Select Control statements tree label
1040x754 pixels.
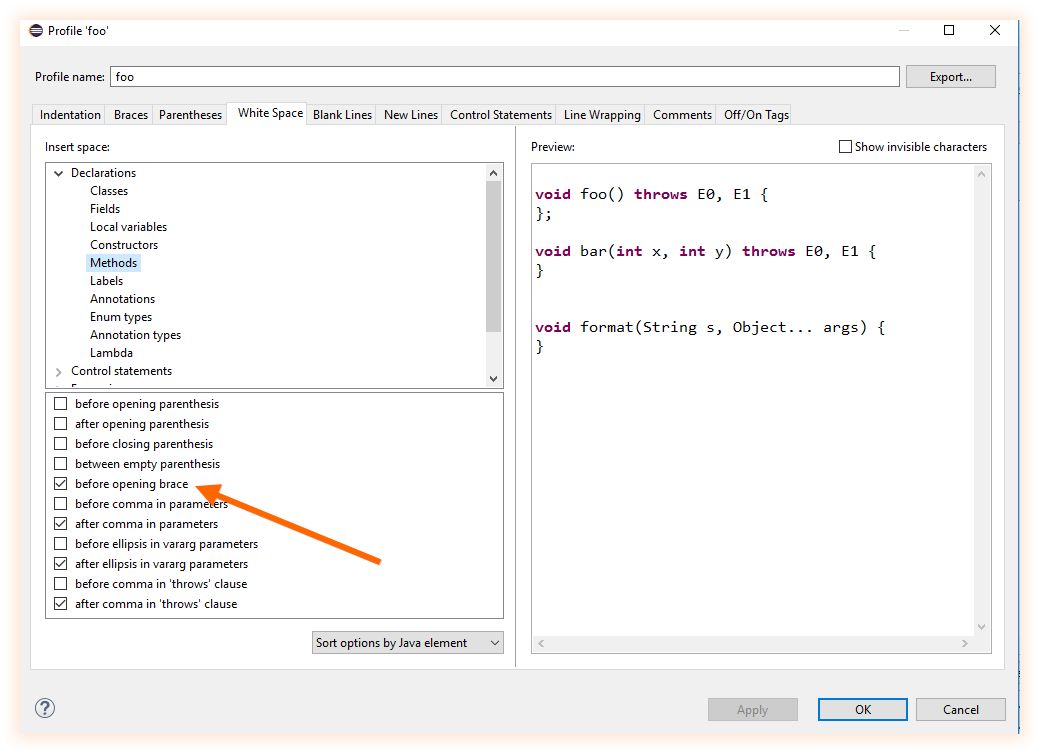tap(121, 371)
